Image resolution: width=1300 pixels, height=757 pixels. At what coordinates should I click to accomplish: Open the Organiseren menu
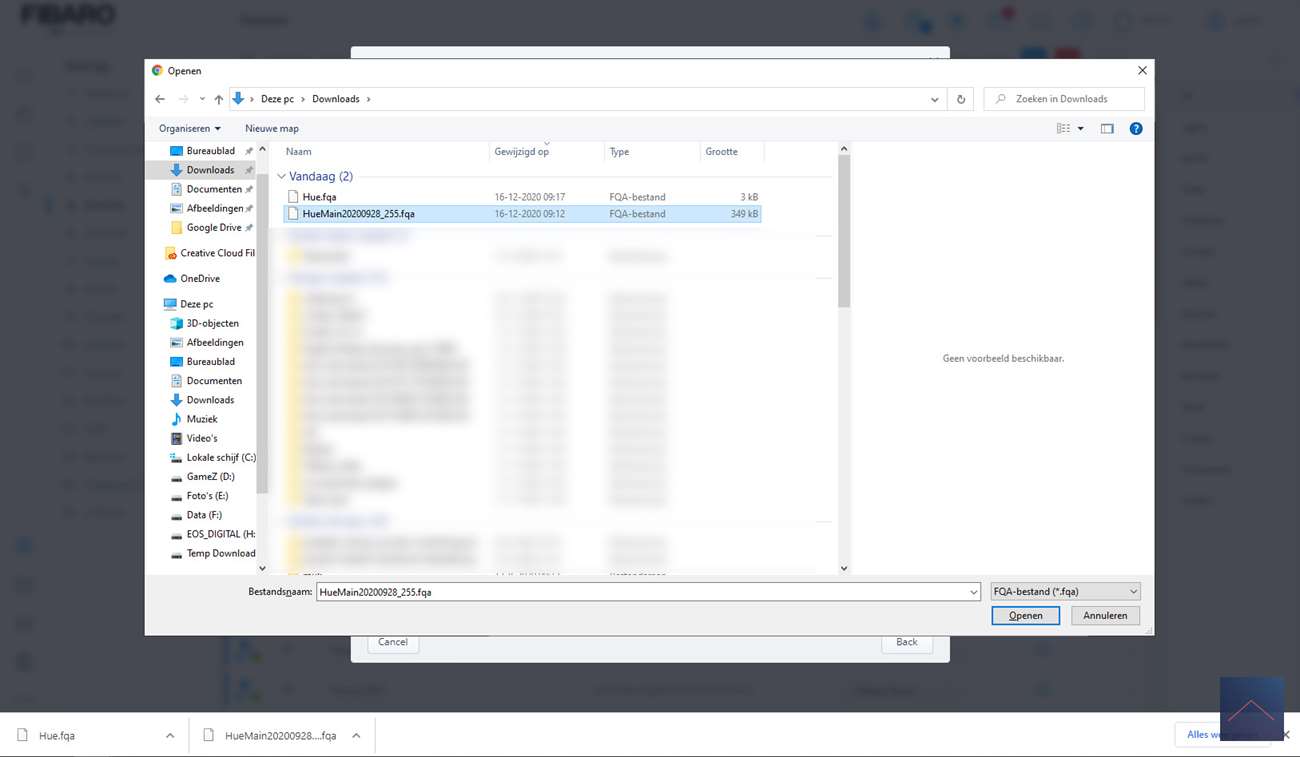189,129
